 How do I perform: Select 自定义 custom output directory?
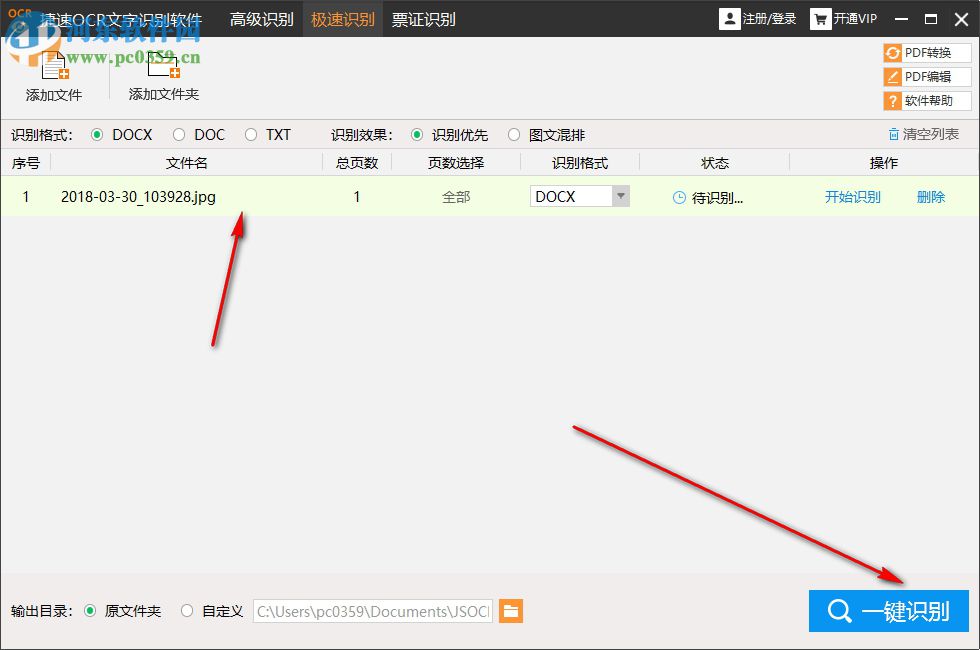[x=187, y=611]
